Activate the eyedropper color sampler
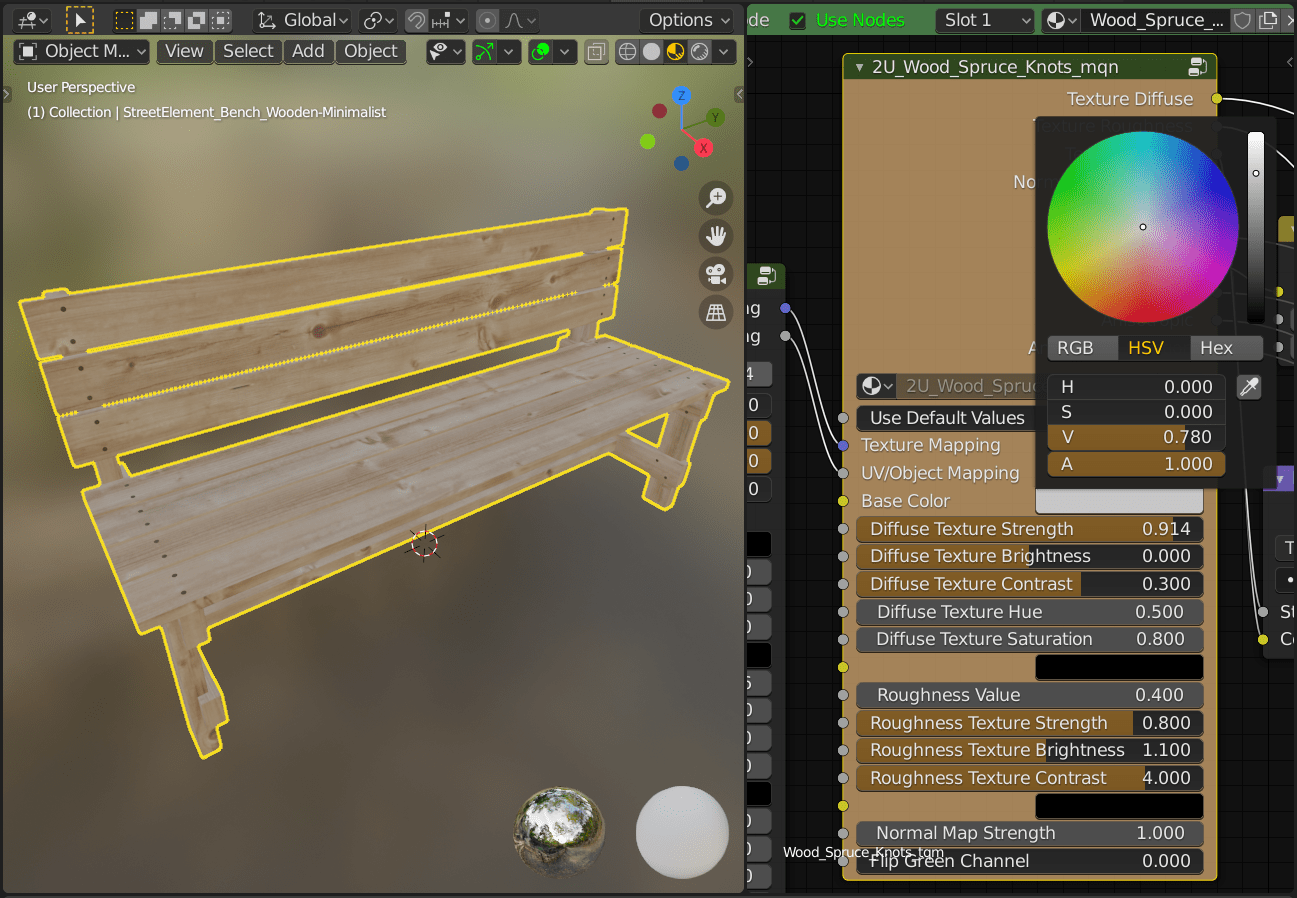Image resolution: width=1297 pixels, height=898 pixels. click(1248, 387)
